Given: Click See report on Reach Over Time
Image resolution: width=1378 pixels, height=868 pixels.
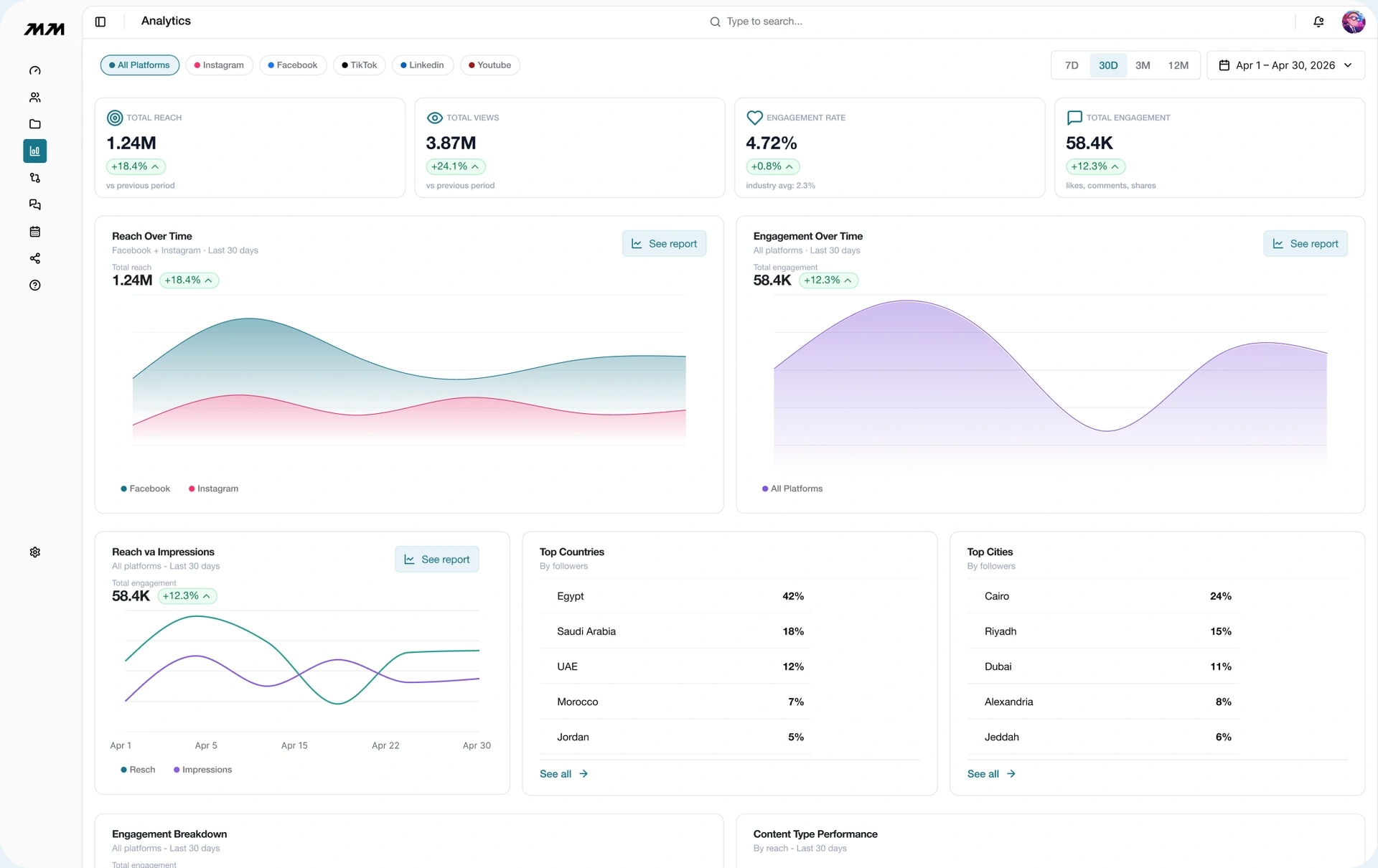Looking at the screenshot, I should [664, 244].
